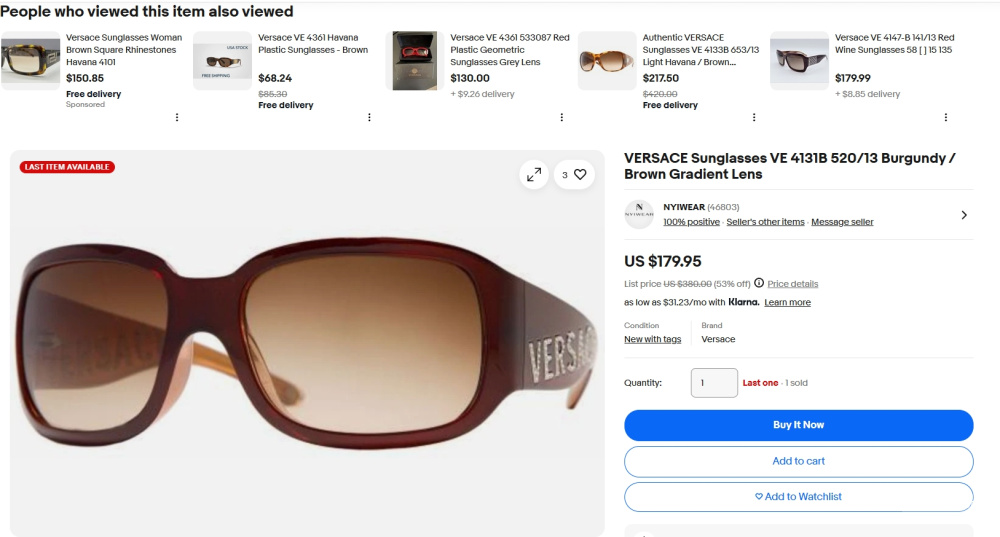Open Versace VE 4147-B Red Wine thumbnail
This screenshot has width=1000, height=537.
tap(799, 61)
